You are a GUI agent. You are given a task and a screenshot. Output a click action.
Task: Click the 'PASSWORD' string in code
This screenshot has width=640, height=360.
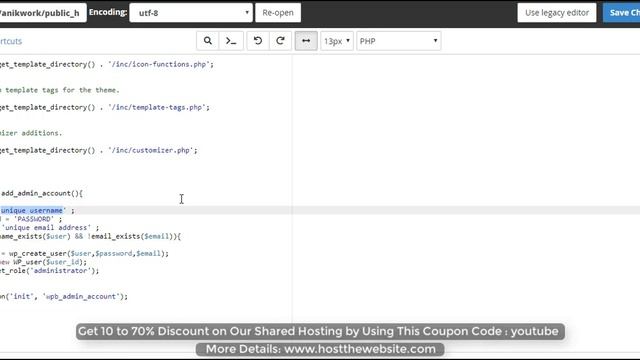[x=34, y=219]
